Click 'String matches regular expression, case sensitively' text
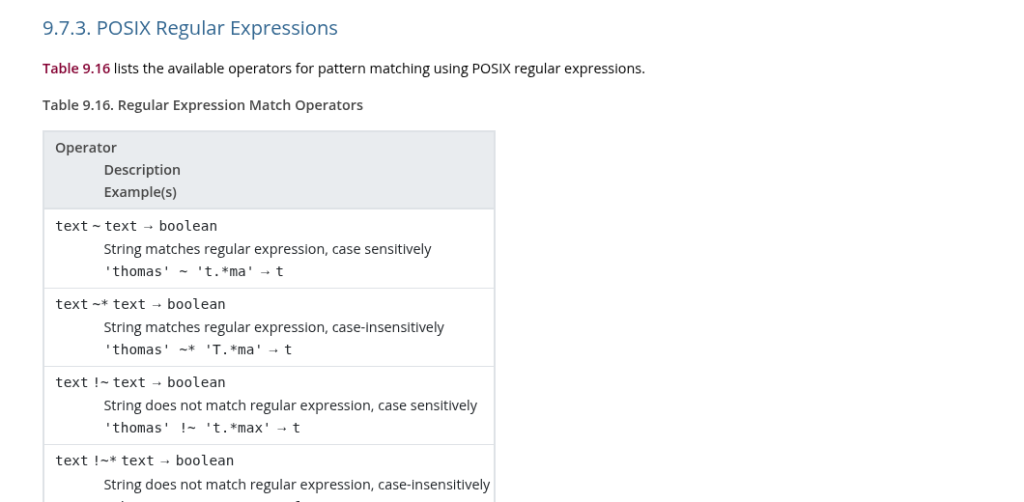 click(x=268, y=249)
